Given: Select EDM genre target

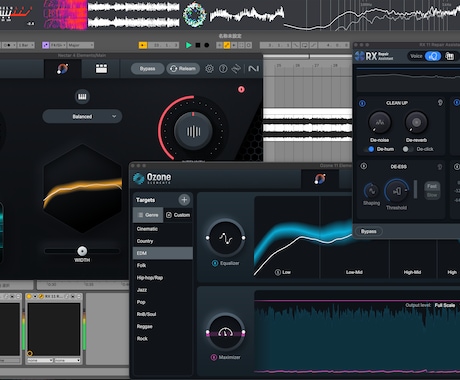Looking at the screenshot, I should [x=163, y=253].
